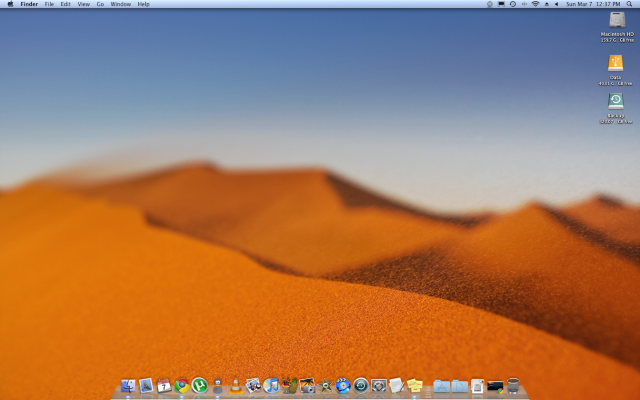Image resolution: width=640 pixels, height=400 pixels.
Task: Launch VLC traffic cone icon
Action: pyautogui.click(x=236, y=386)
